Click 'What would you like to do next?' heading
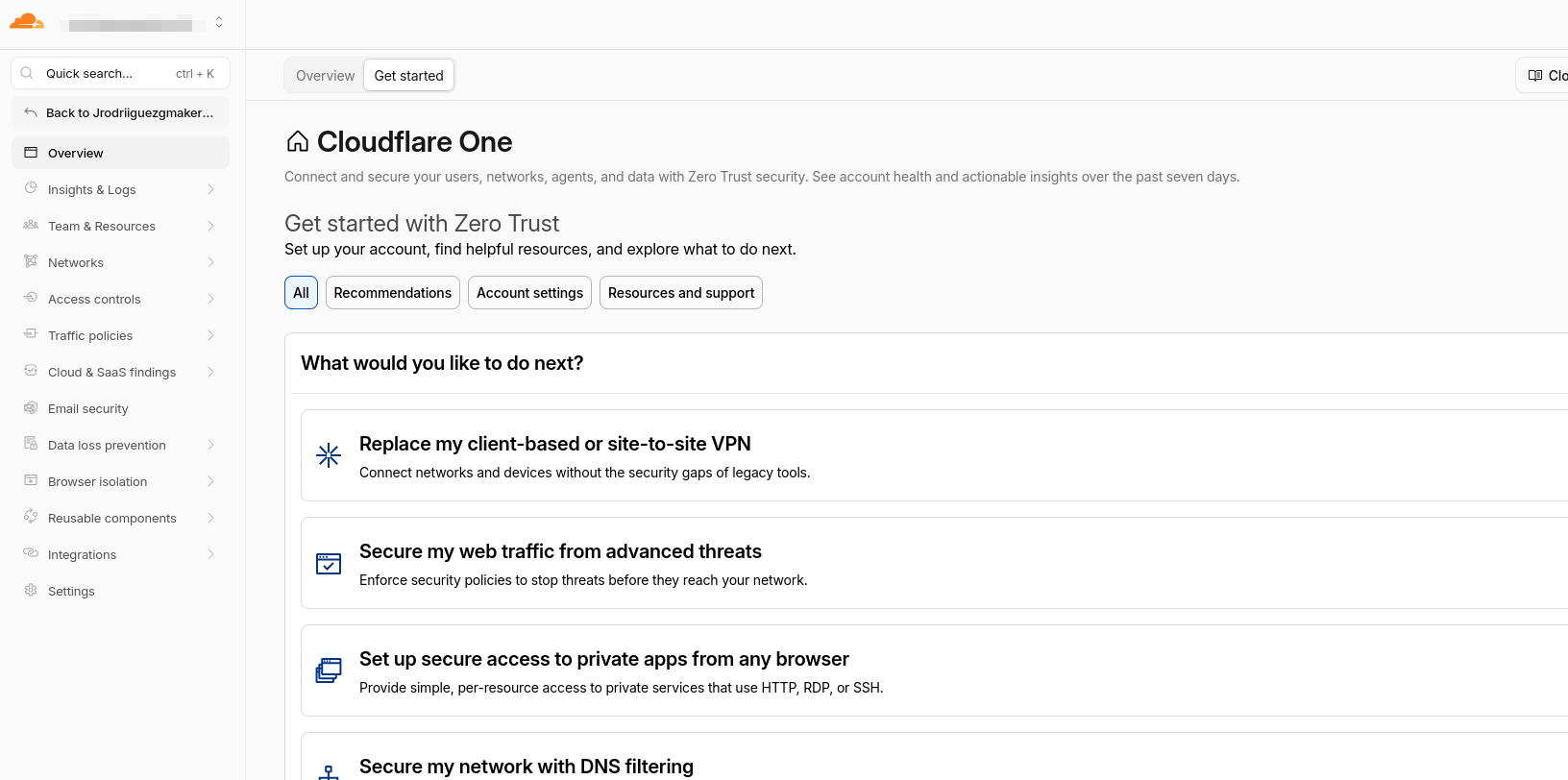The width and height of the screenshot is (1568, 780). point(442,363)
